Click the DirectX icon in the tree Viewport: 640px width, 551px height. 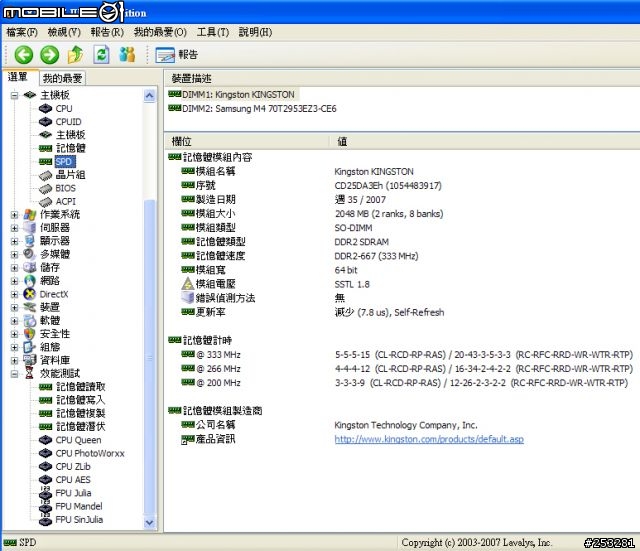(x=30, y=294)
